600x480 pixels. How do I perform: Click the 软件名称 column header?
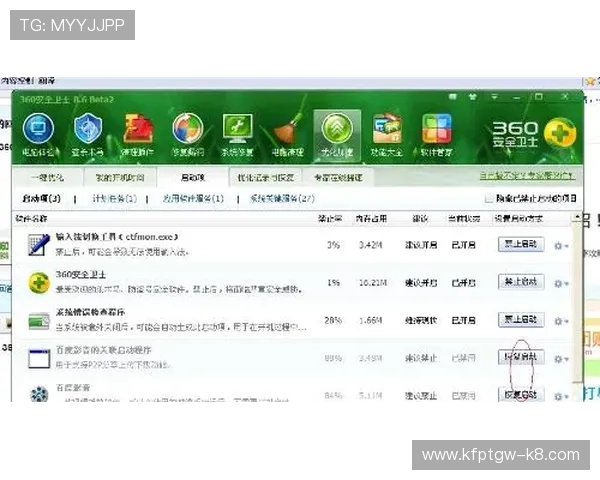(x=31, y=219)
